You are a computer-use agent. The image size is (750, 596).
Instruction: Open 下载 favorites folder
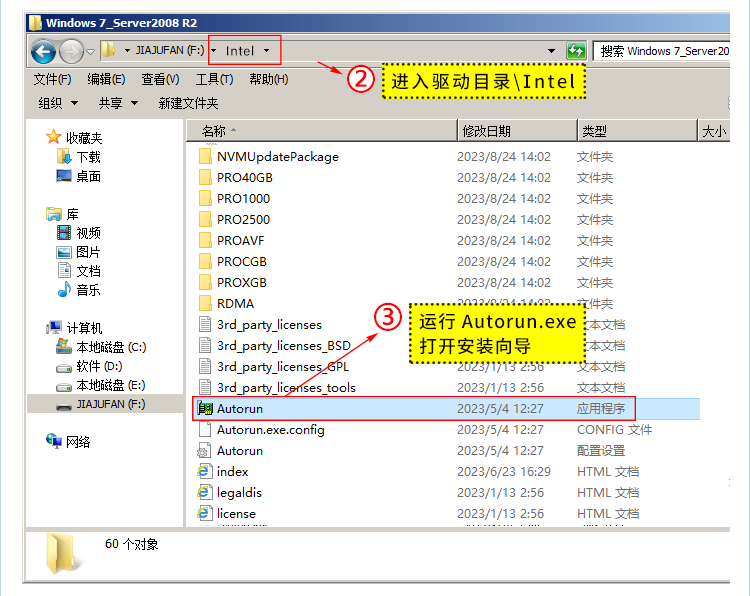pyautogui.click(x=88, y=157)
